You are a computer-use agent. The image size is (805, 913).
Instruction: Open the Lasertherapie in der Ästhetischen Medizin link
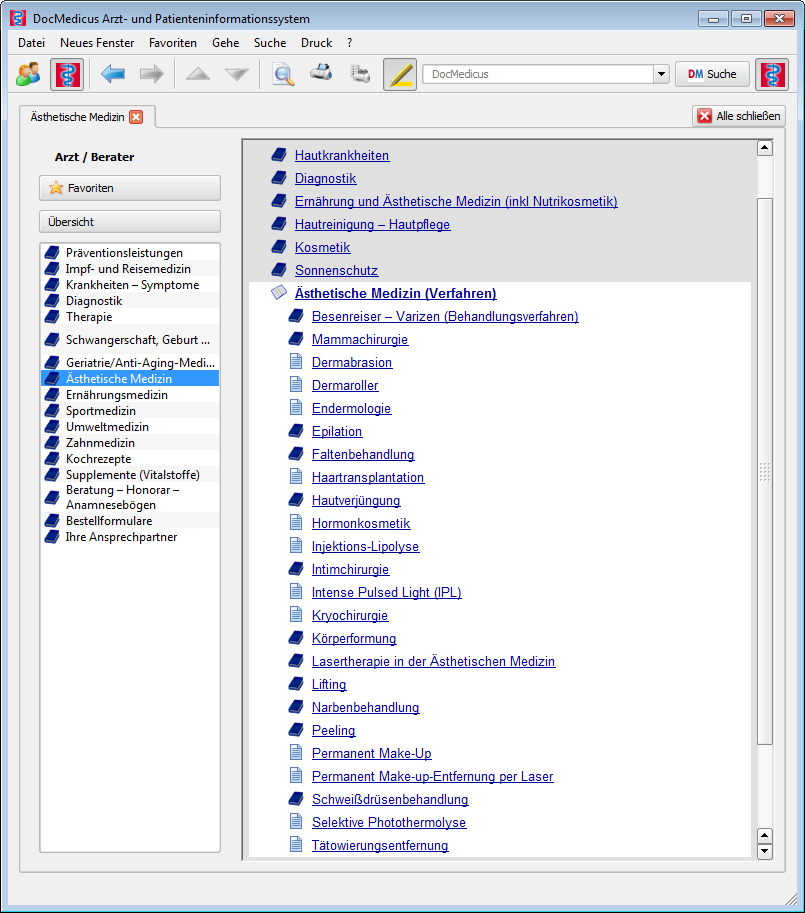point(433,661)
